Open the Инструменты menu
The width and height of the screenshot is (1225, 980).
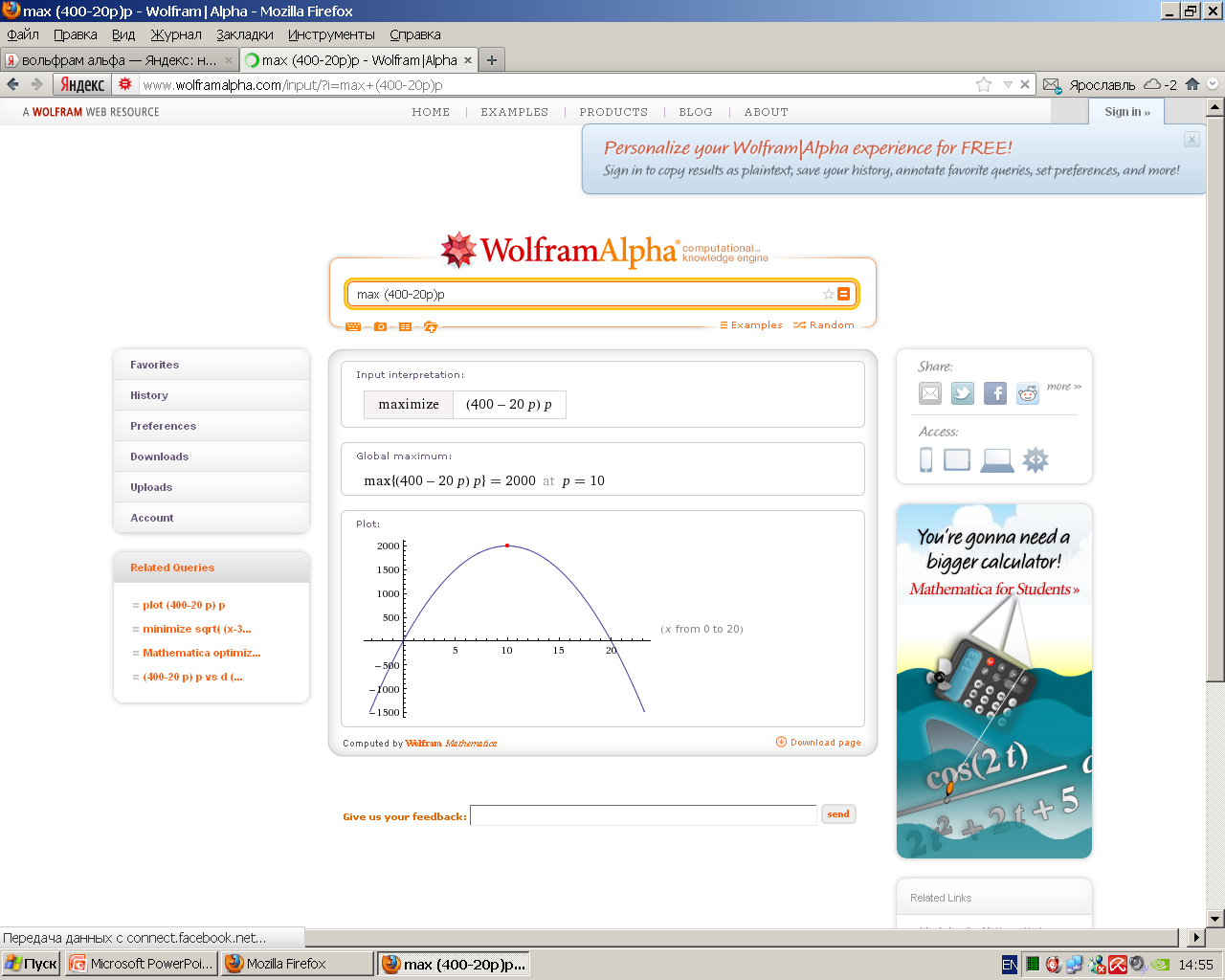pos(331,34)
